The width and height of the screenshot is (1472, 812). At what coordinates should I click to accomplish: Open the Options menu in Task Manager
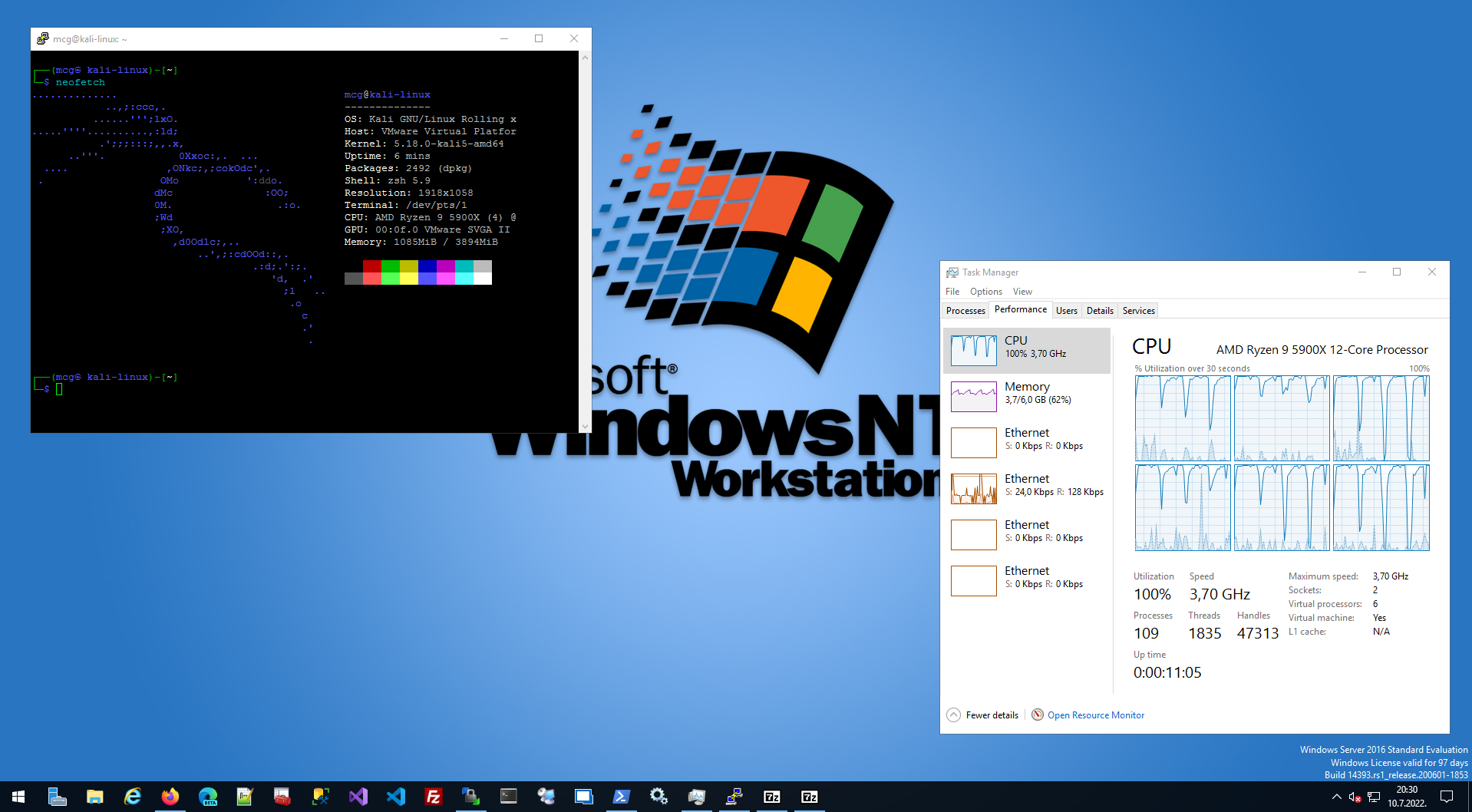coord(985,292)
